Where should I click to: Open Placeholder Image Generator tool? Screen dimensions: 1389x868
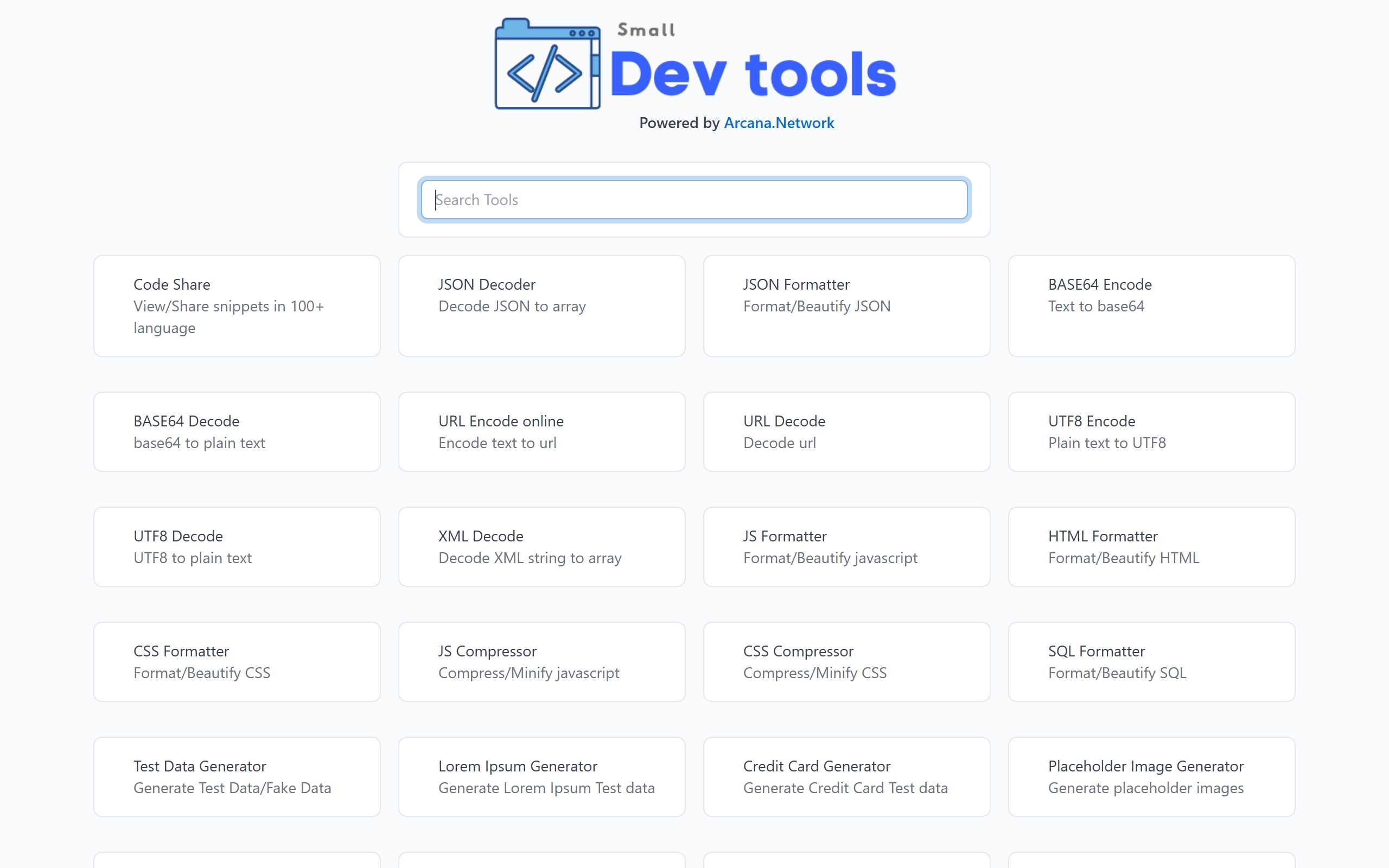click(x=1151, y=776)
